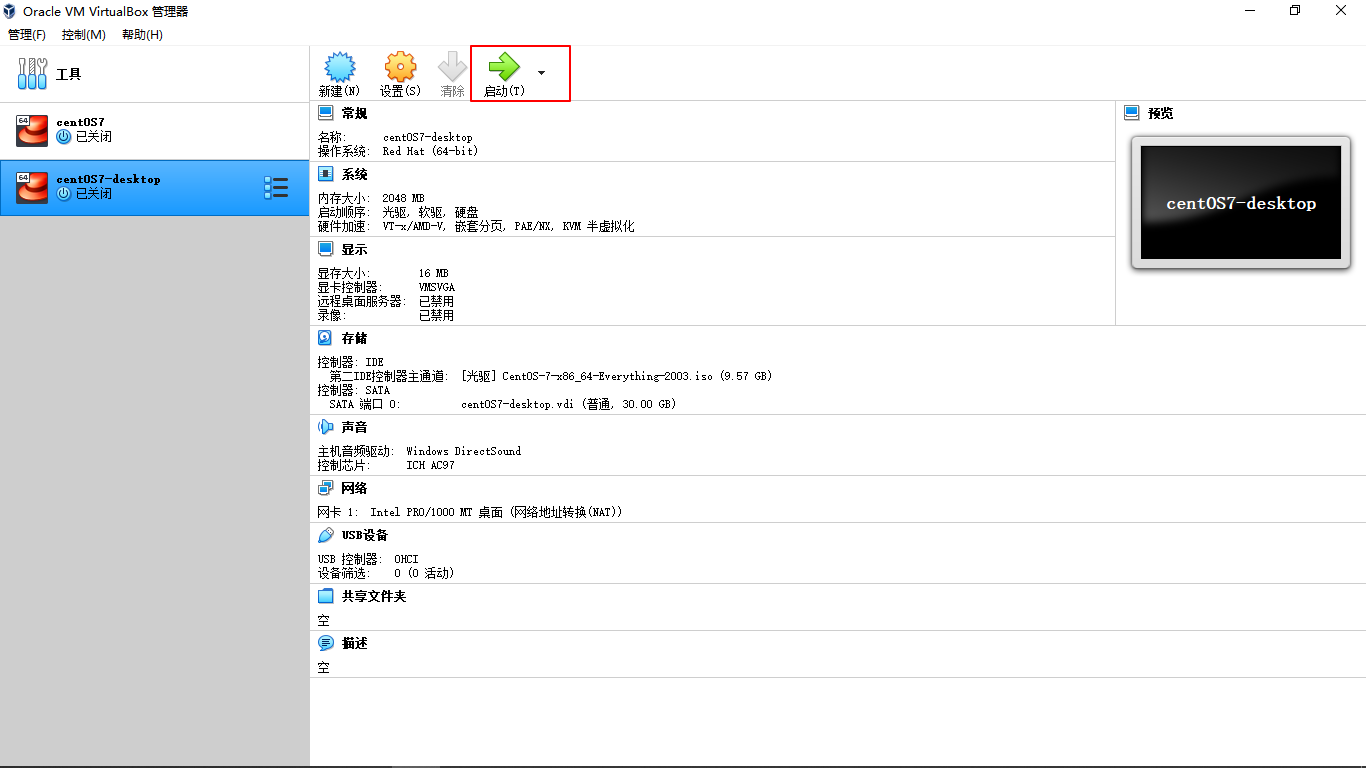Open the 控制(M) menu
Viewport: 1366px width, 768px height.
[84, 35]
